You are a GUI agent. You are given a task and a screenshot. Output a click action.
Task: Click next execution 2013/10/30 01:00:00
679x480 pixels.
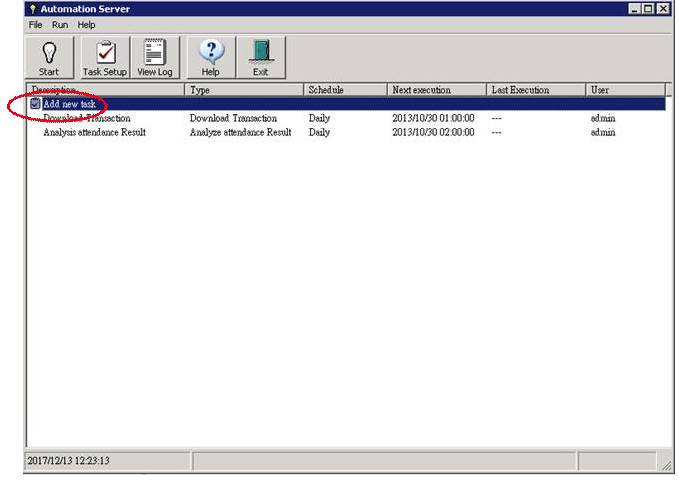tap(433, 118)
